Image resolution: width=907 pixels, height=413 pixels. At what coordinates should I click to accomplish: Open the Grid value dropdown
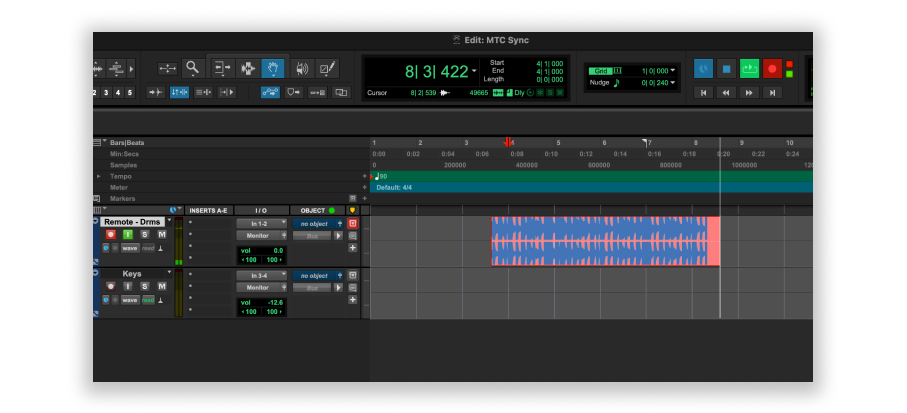pos(673,71)
